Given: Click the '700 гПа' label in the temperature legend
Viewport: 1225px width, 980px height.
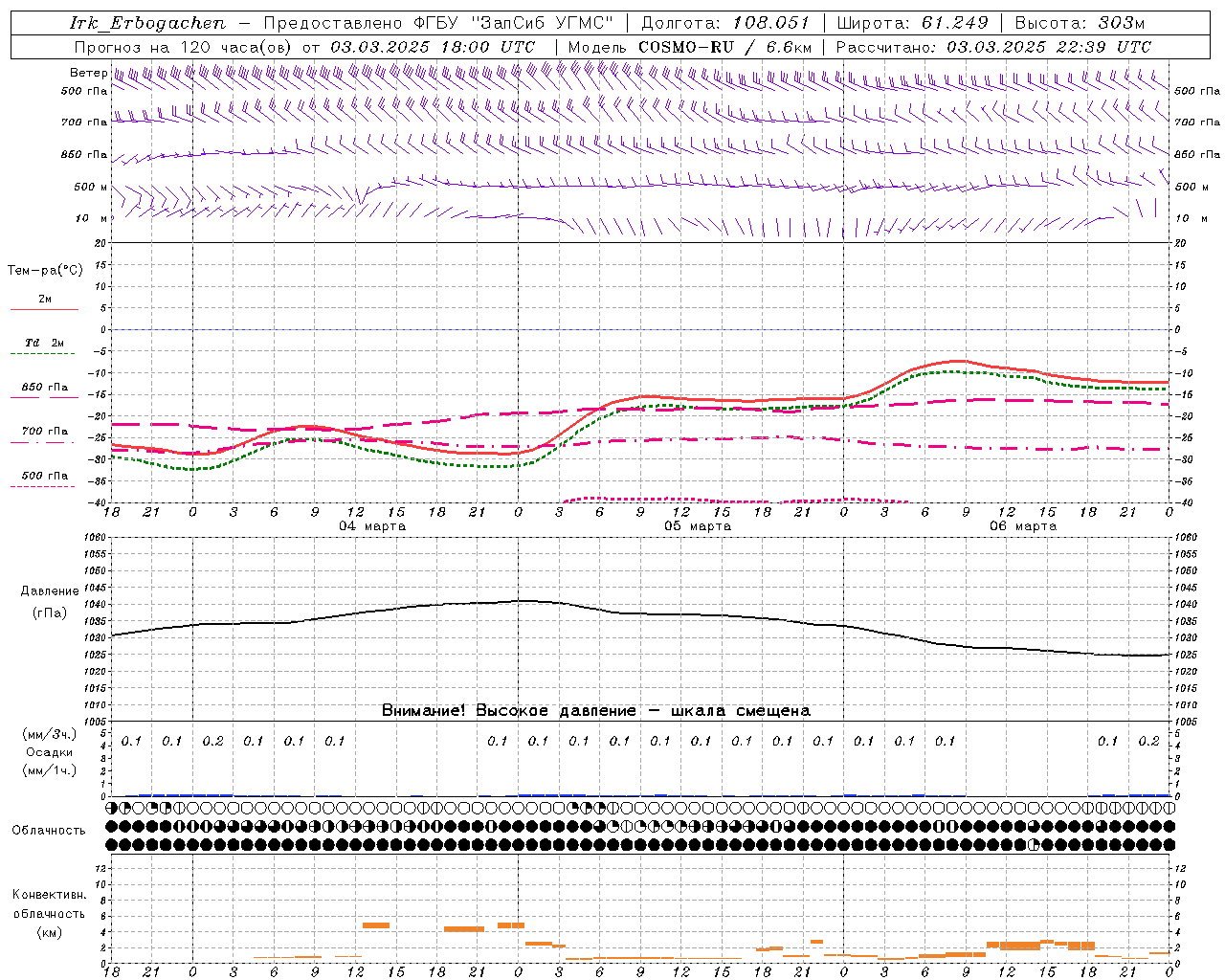Looking at the screenshot, I should pos(44,431).
